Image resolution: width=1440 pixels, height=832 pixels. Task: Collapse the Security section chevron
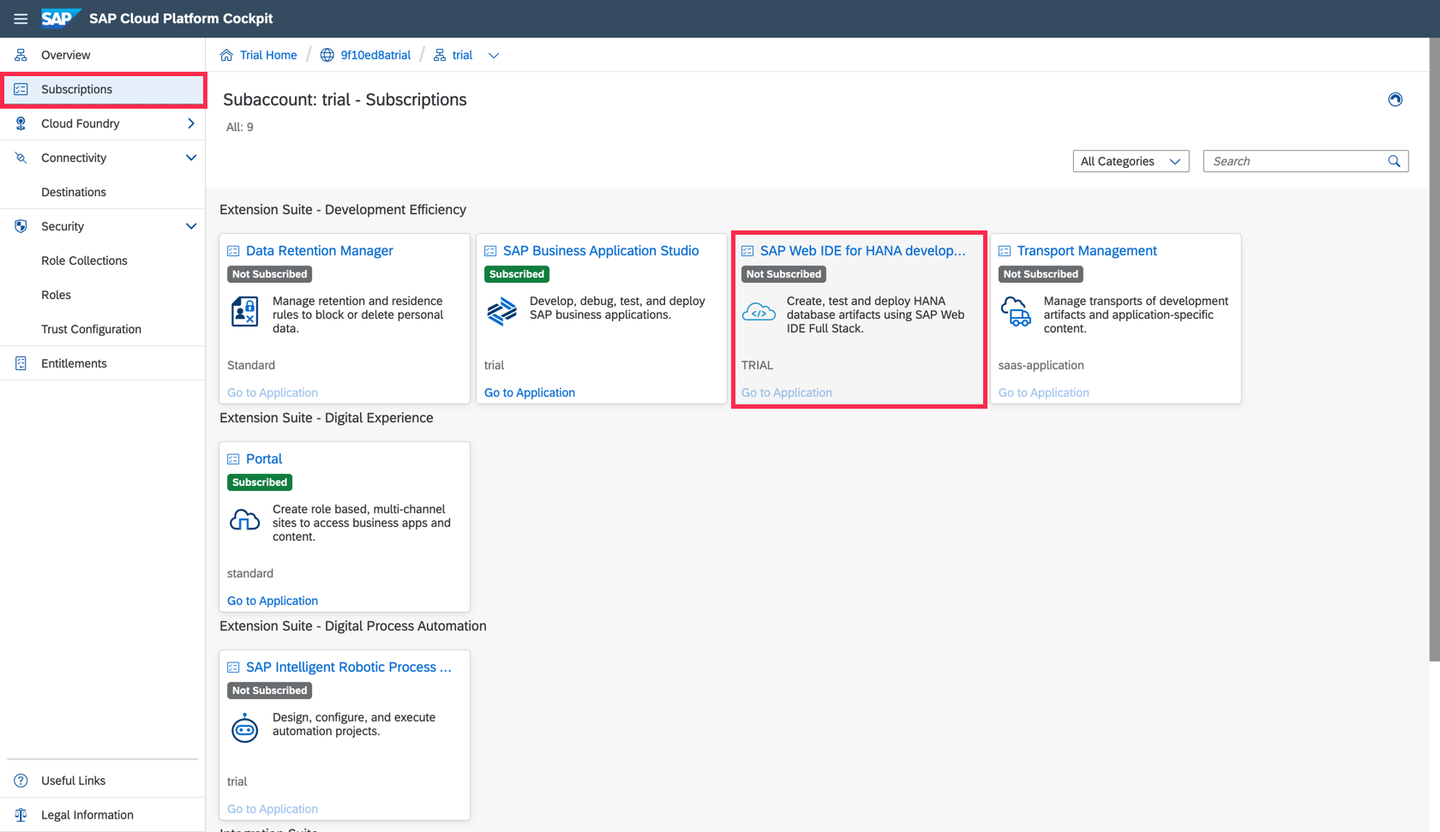point(191,226)
